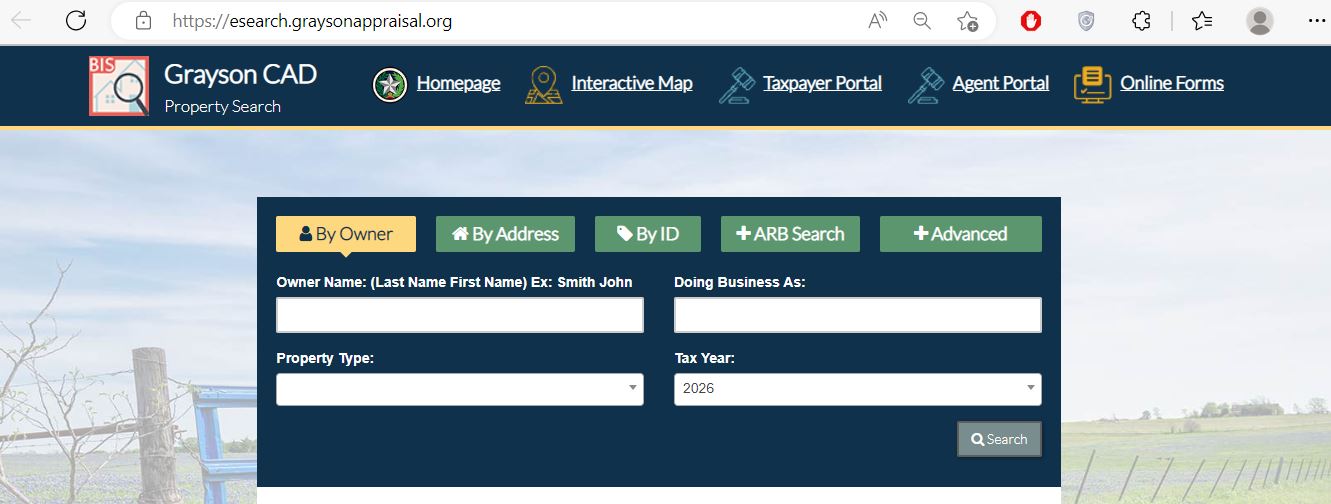Expand the Property Type dropdown
This screenshot has width=1331, height=504.
coord(460,389)
